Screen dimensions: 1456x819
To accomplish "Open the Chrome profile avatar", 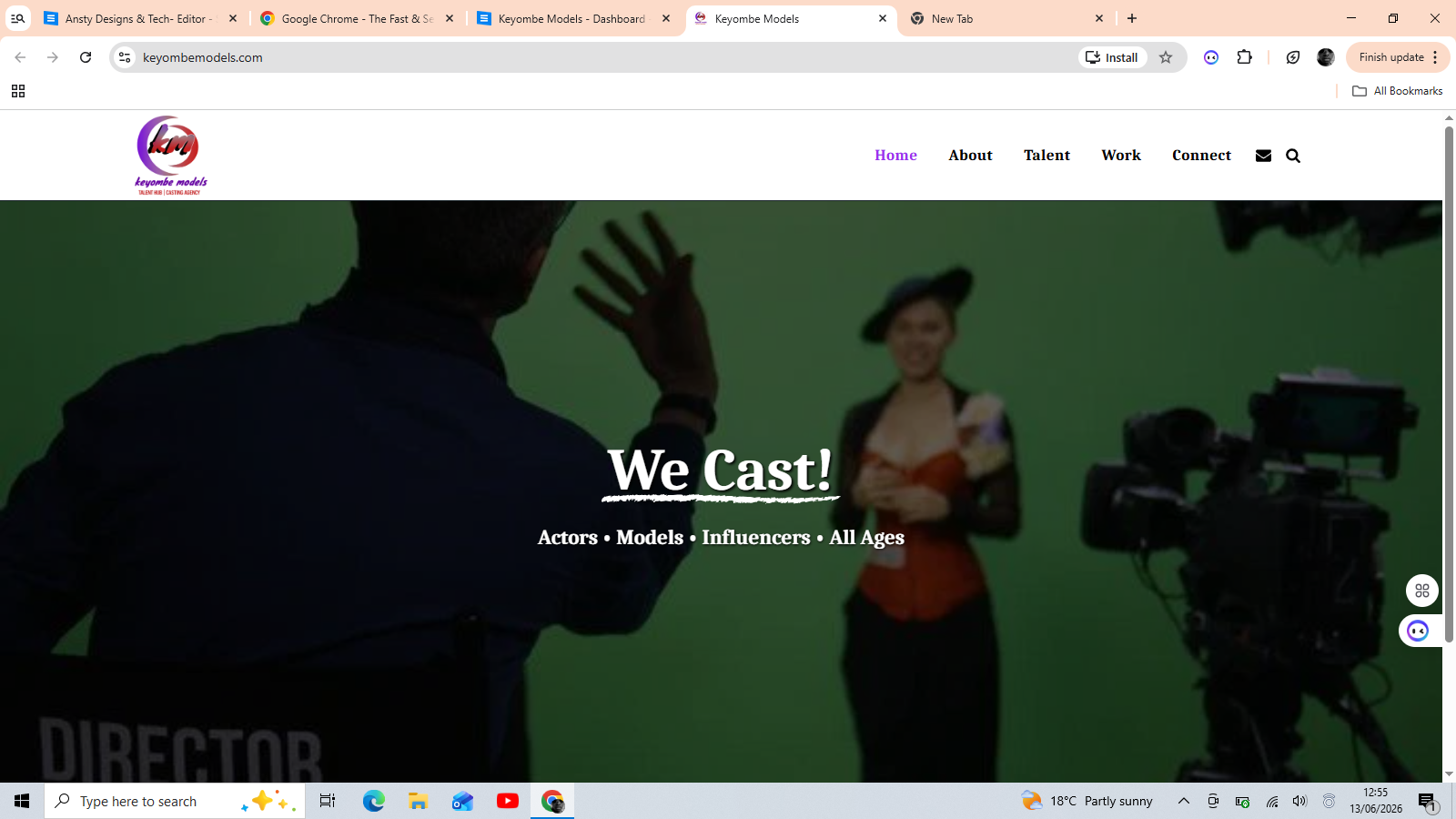I will (1326, 57).
